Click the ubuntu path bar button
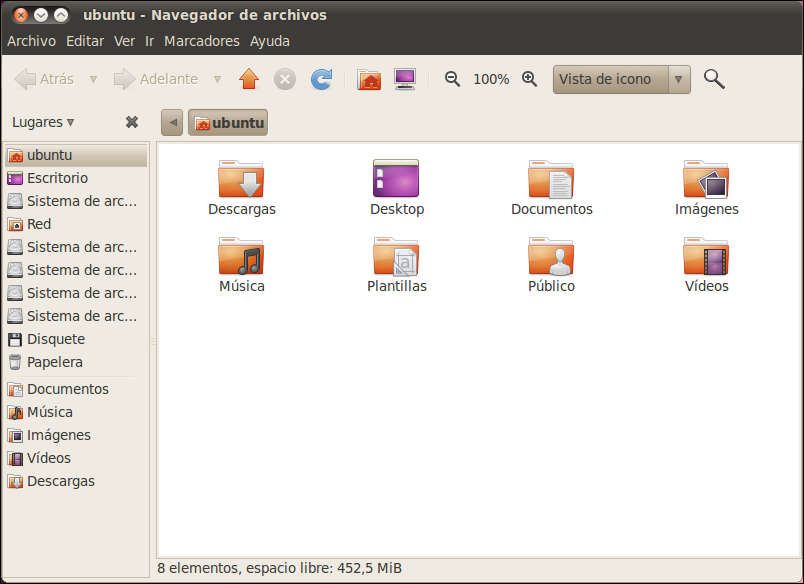The width and height of the screenshot is (804, 584). coord(228,123)
